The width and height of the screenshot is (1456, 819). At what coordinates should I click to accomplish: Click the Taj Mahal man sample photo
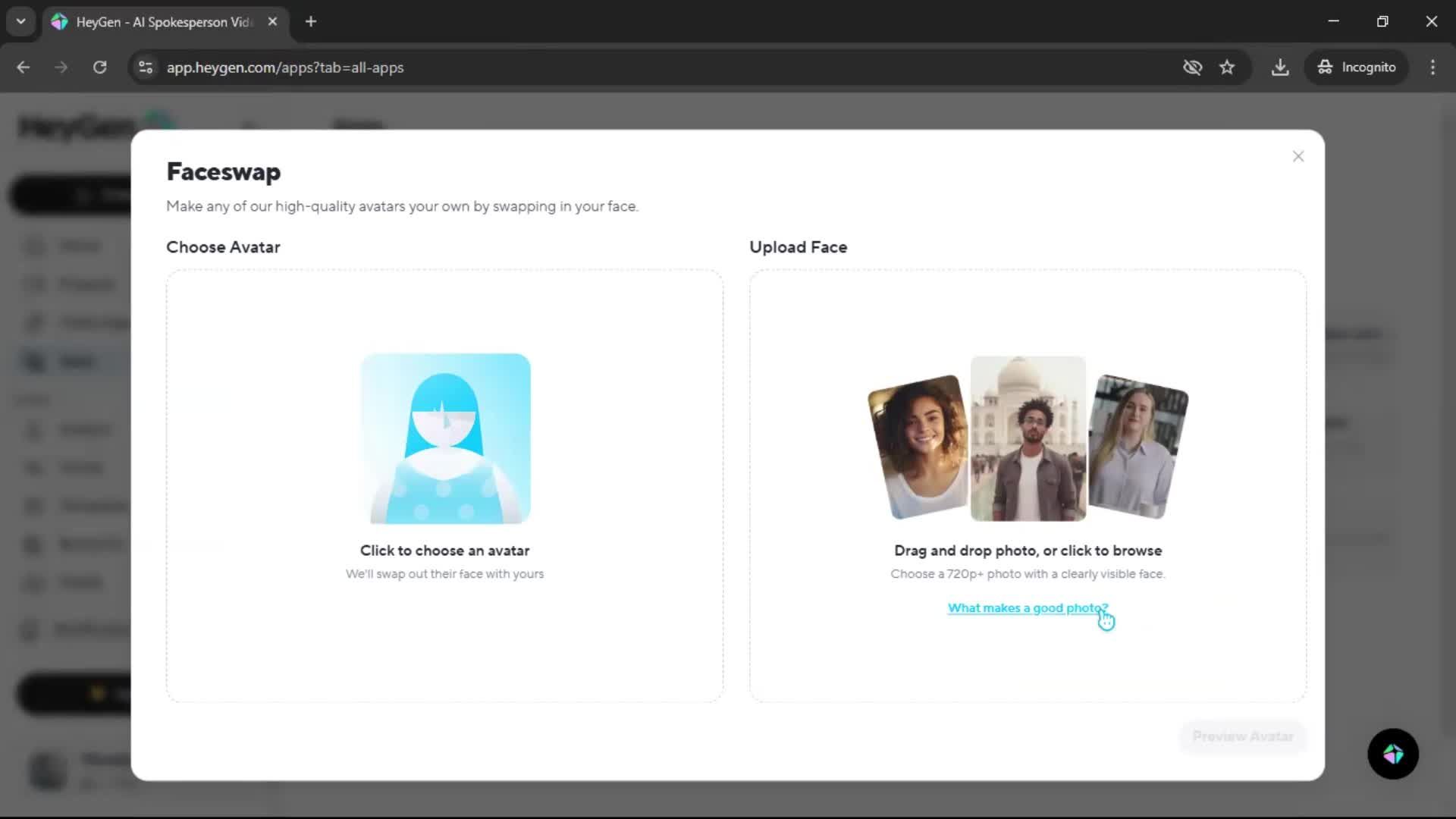click(1028, 438)
